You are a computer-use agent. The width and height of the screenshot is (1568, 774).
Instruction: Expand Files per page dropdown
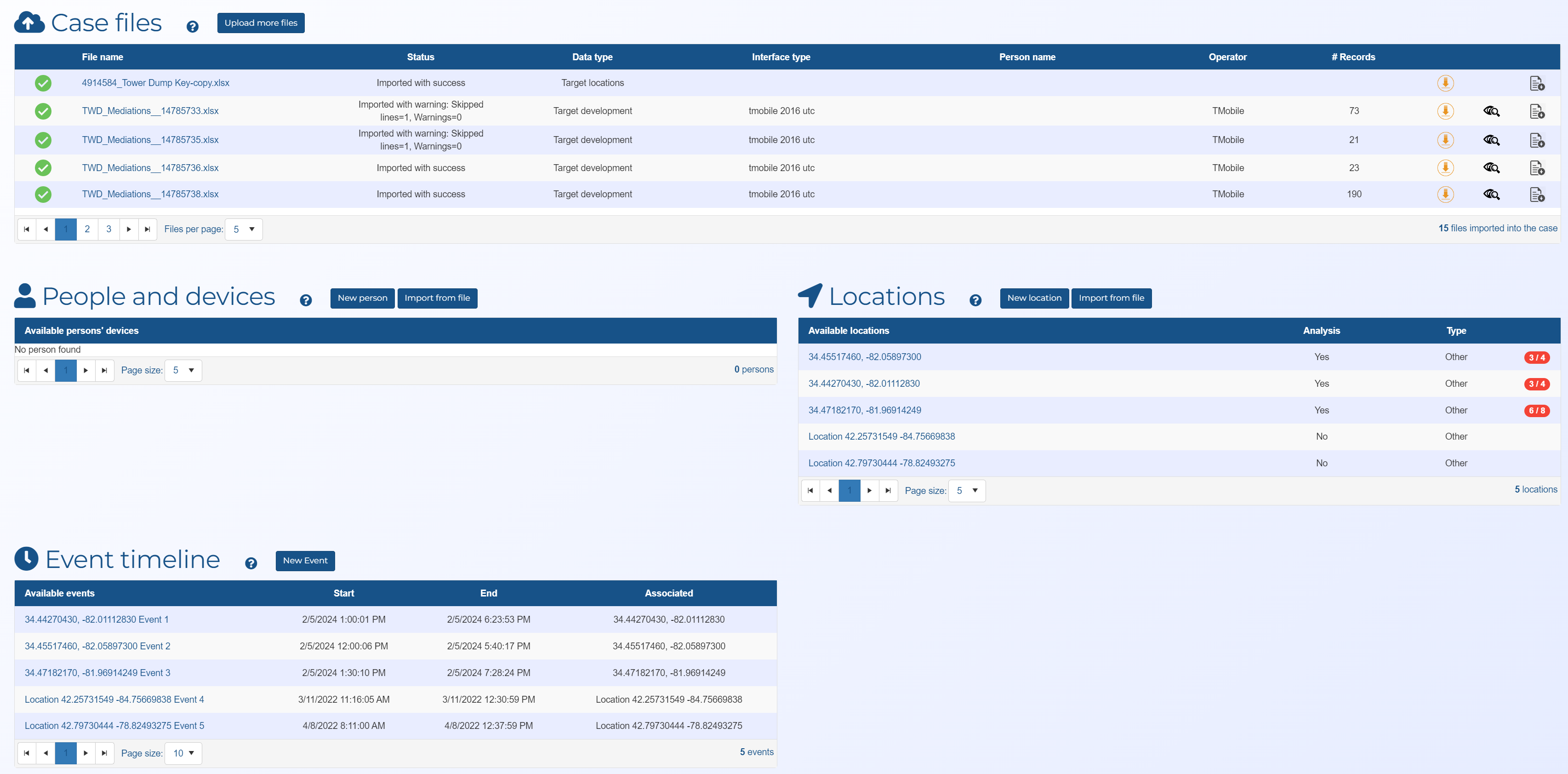coord(244,229)
